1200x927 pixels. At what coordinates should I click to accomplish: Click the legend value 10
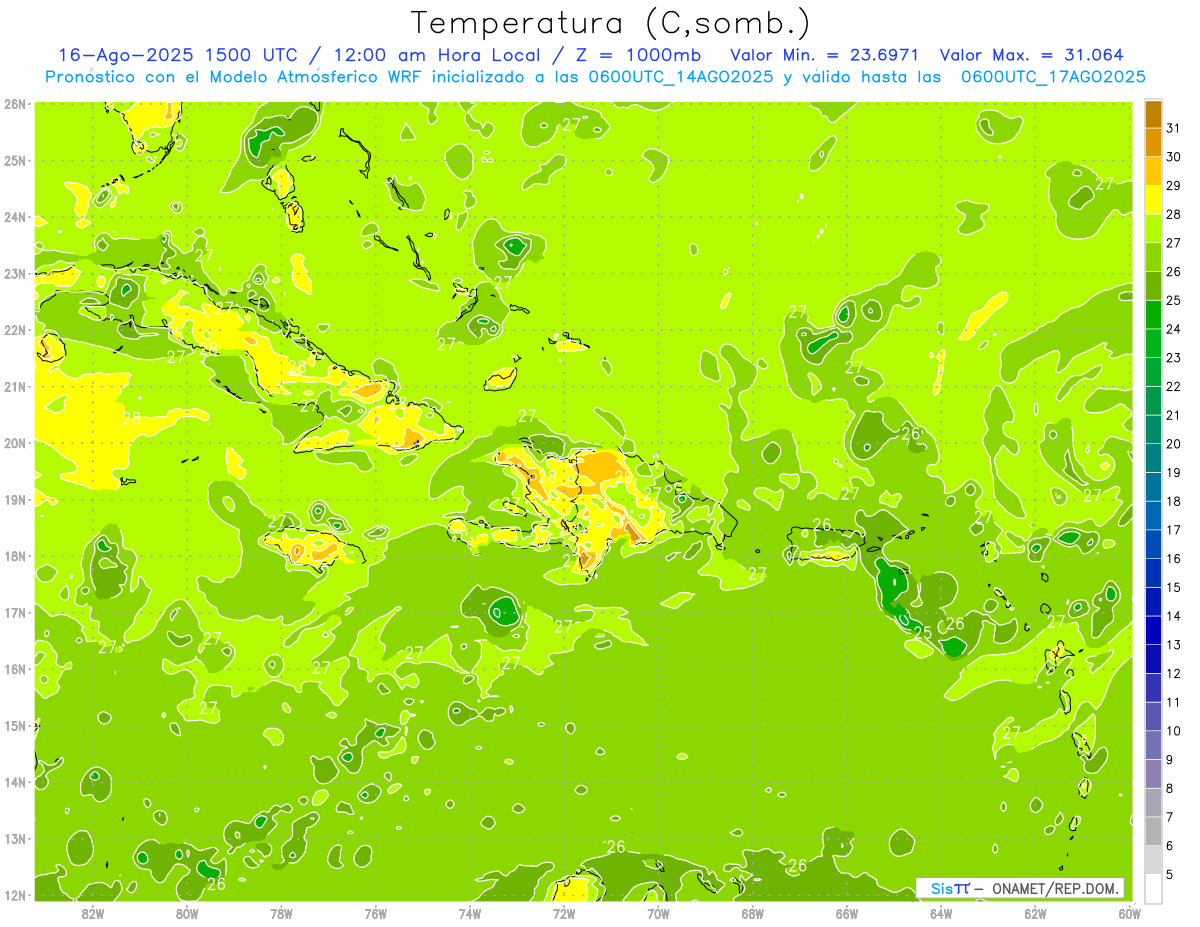click(1173, 731)
